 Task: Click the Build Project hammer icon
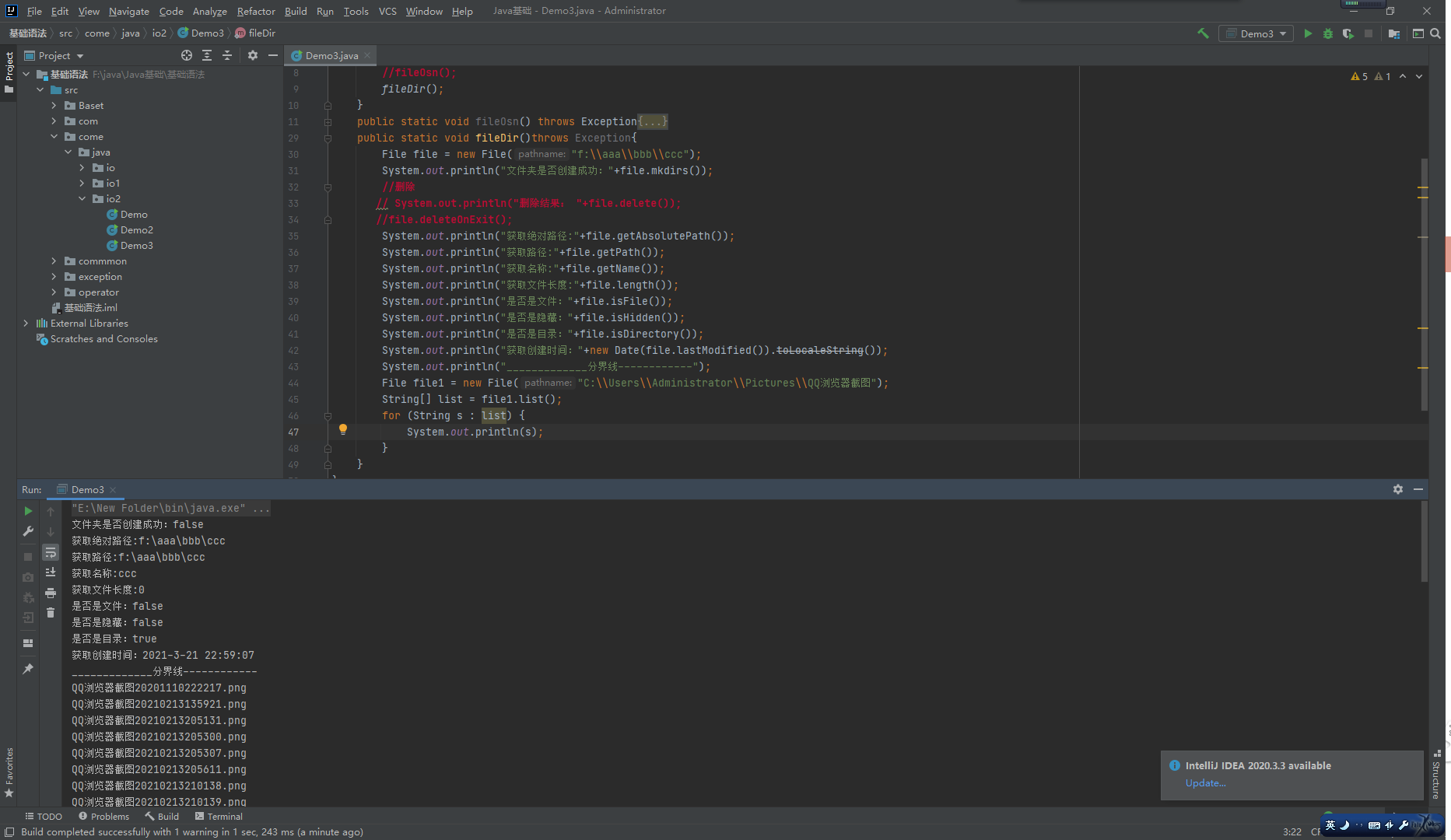click(x=1203, y=33)
